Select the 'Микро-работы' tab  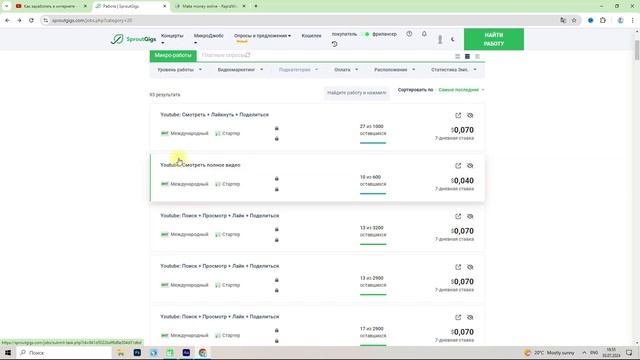[173, 56]
